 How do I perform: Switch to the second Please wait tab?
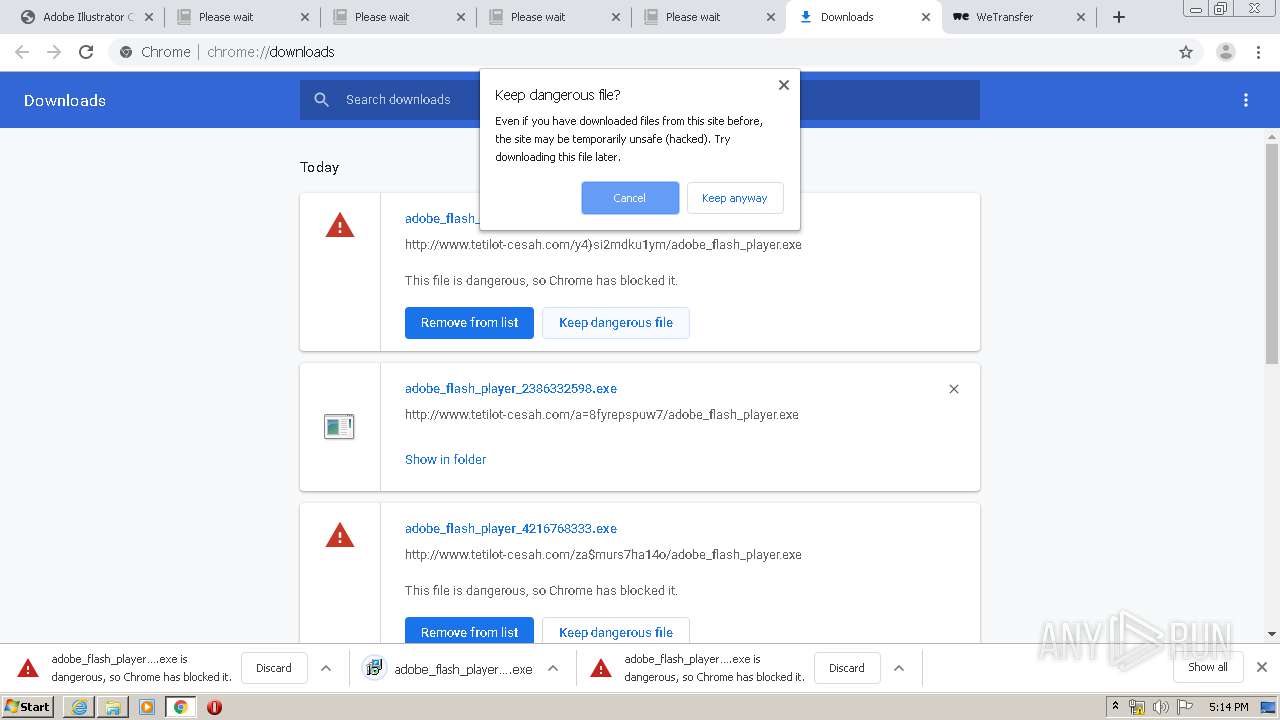tap(398, 17)
